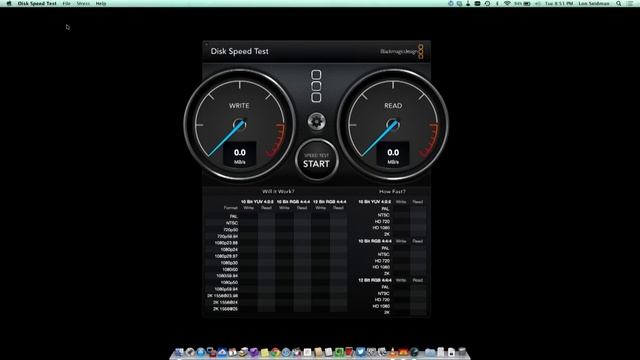Click the menu bar clock showing Tue 8:51 PM
The width and height of the screenshot is (640, 360).
[x=559, y=3]
